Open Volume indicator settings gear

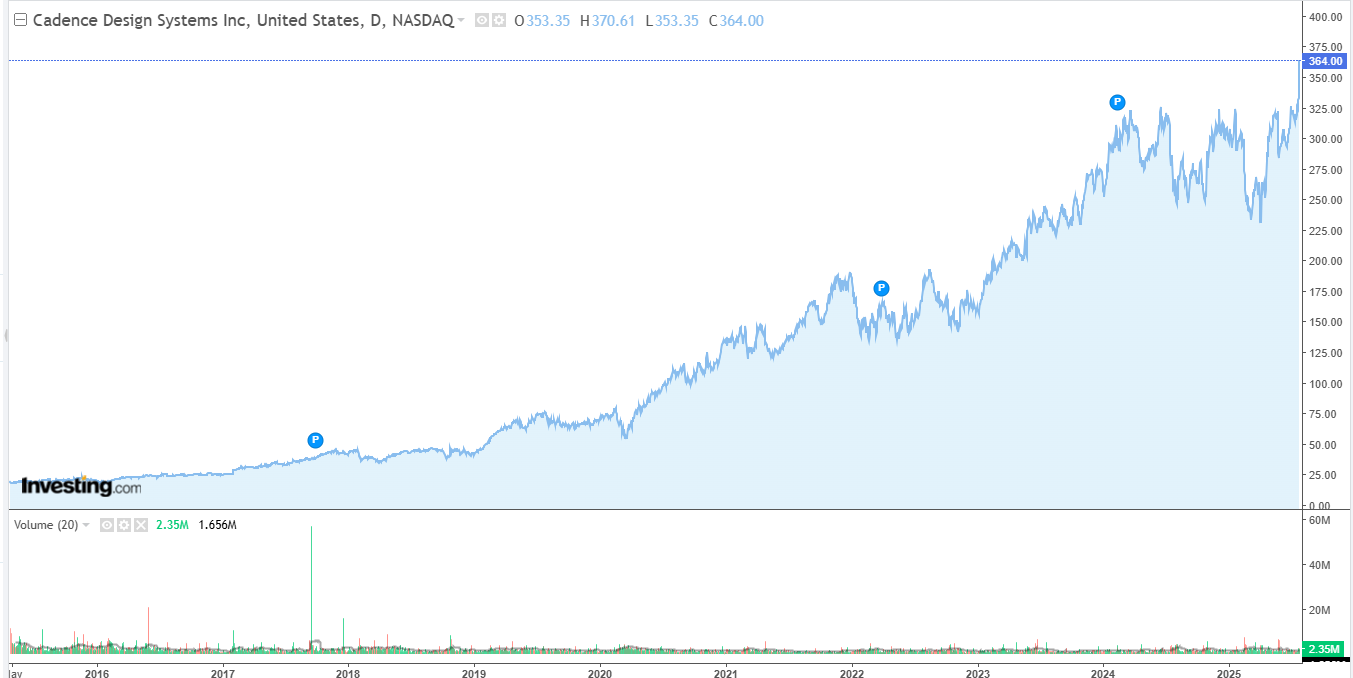(x=124, y=525)
